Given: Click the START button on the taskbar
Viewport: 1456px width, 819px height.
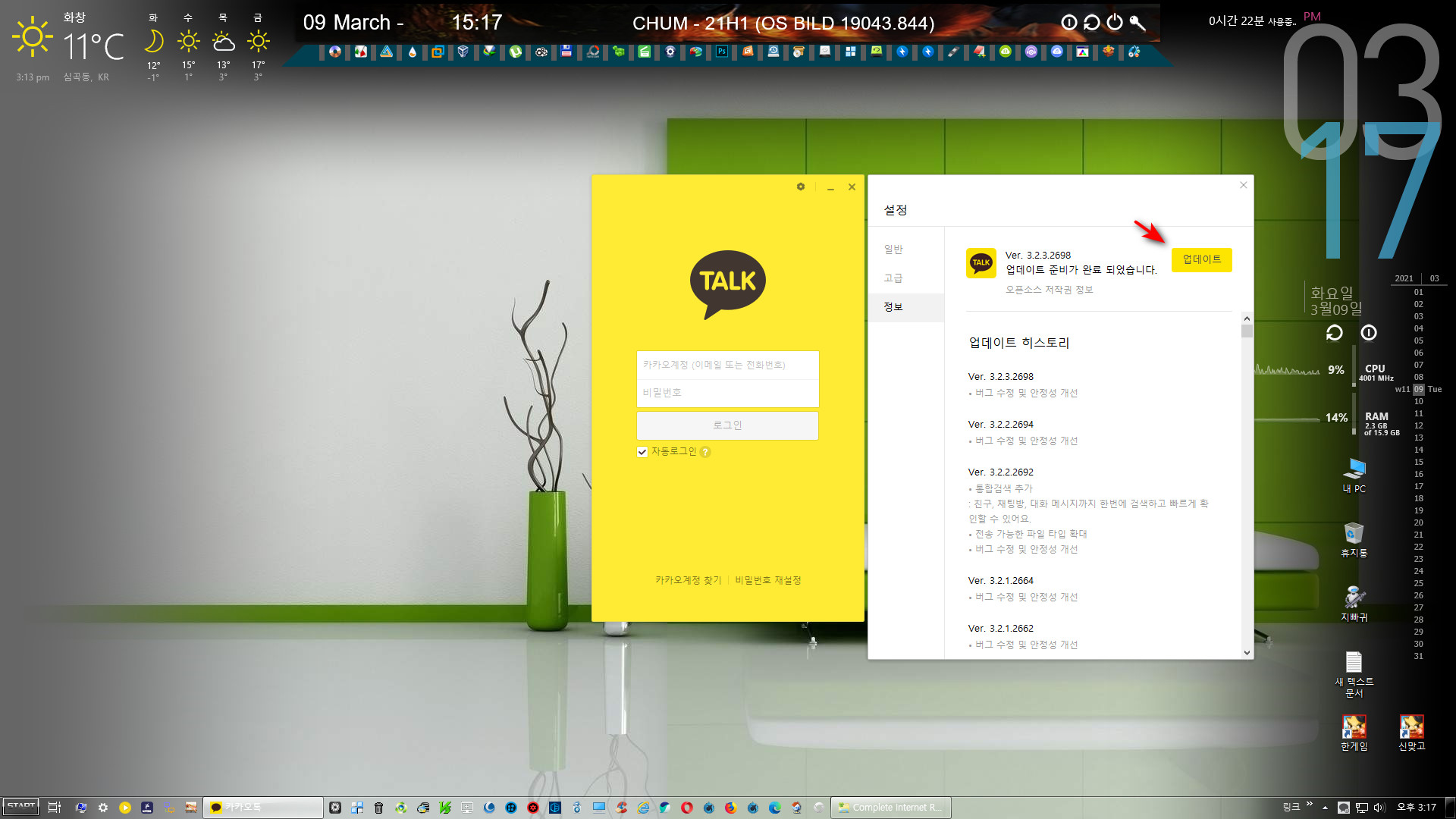Looking at the screenshot, I should click(20, 807).
